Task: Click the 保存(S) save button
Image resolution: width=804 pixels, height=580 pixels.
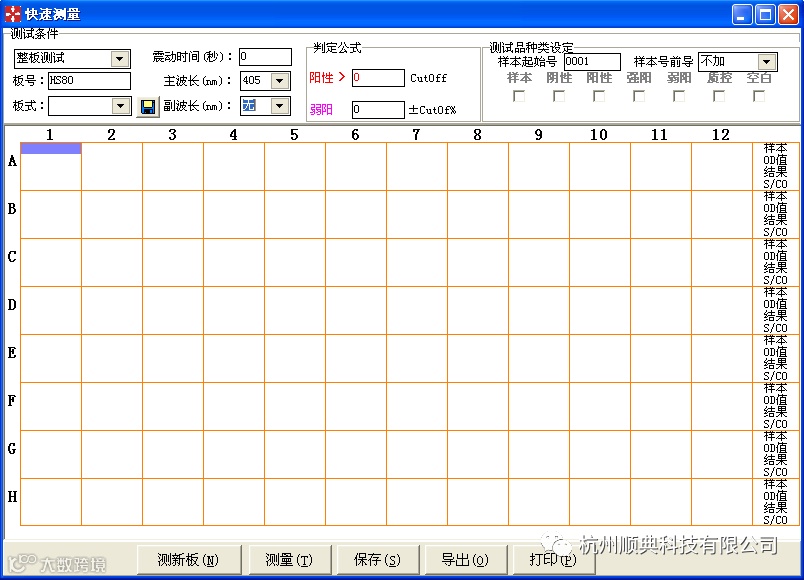Action: [x=378, y=559]
